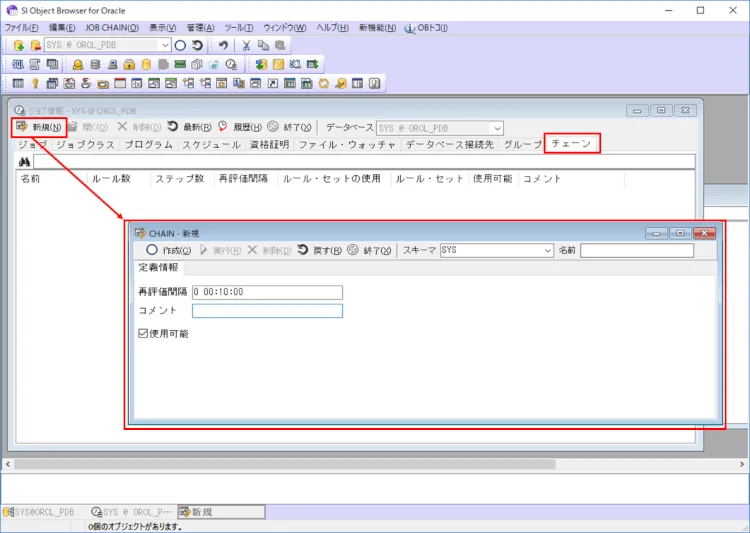Open the script scroll icon
The image size is (750, 533).
35,64
